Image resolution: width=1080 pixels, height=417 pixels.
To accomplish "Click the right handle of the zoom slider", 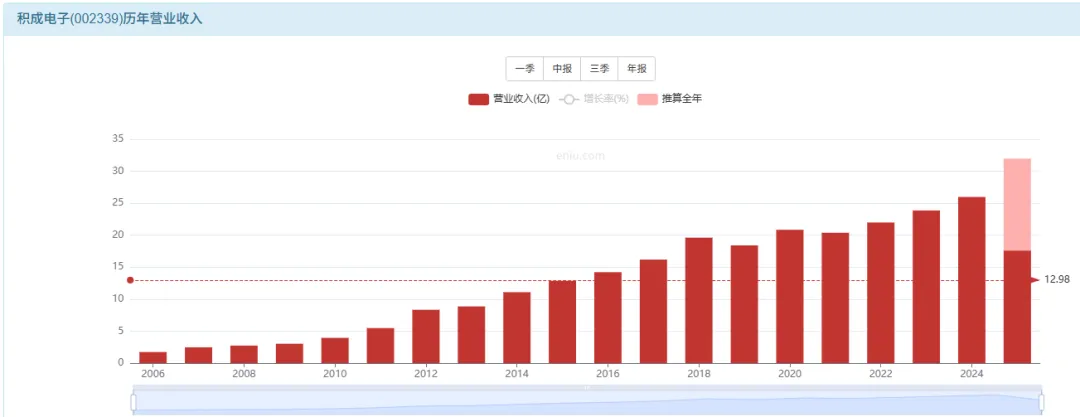I will point(1041,402).
